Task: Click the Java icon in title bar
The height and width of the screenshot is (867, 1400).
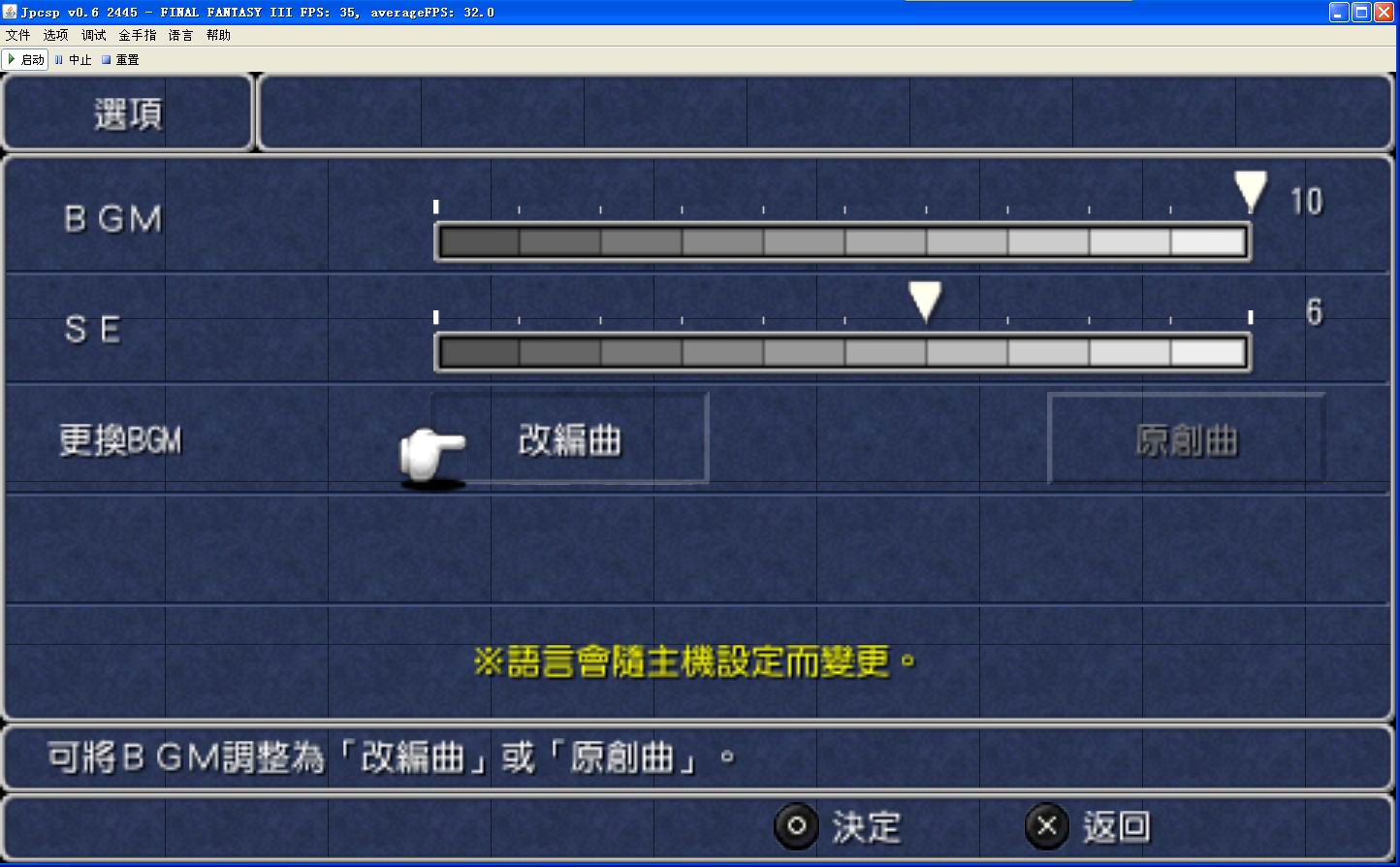Action: [x=11, y=12]
